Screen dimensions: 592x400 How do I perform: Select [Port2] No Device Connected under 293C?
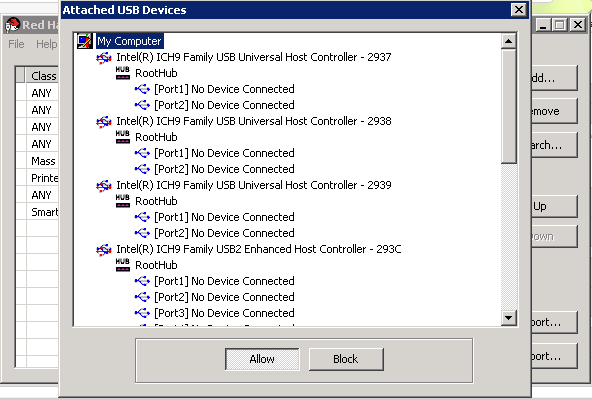pos(224,297)
